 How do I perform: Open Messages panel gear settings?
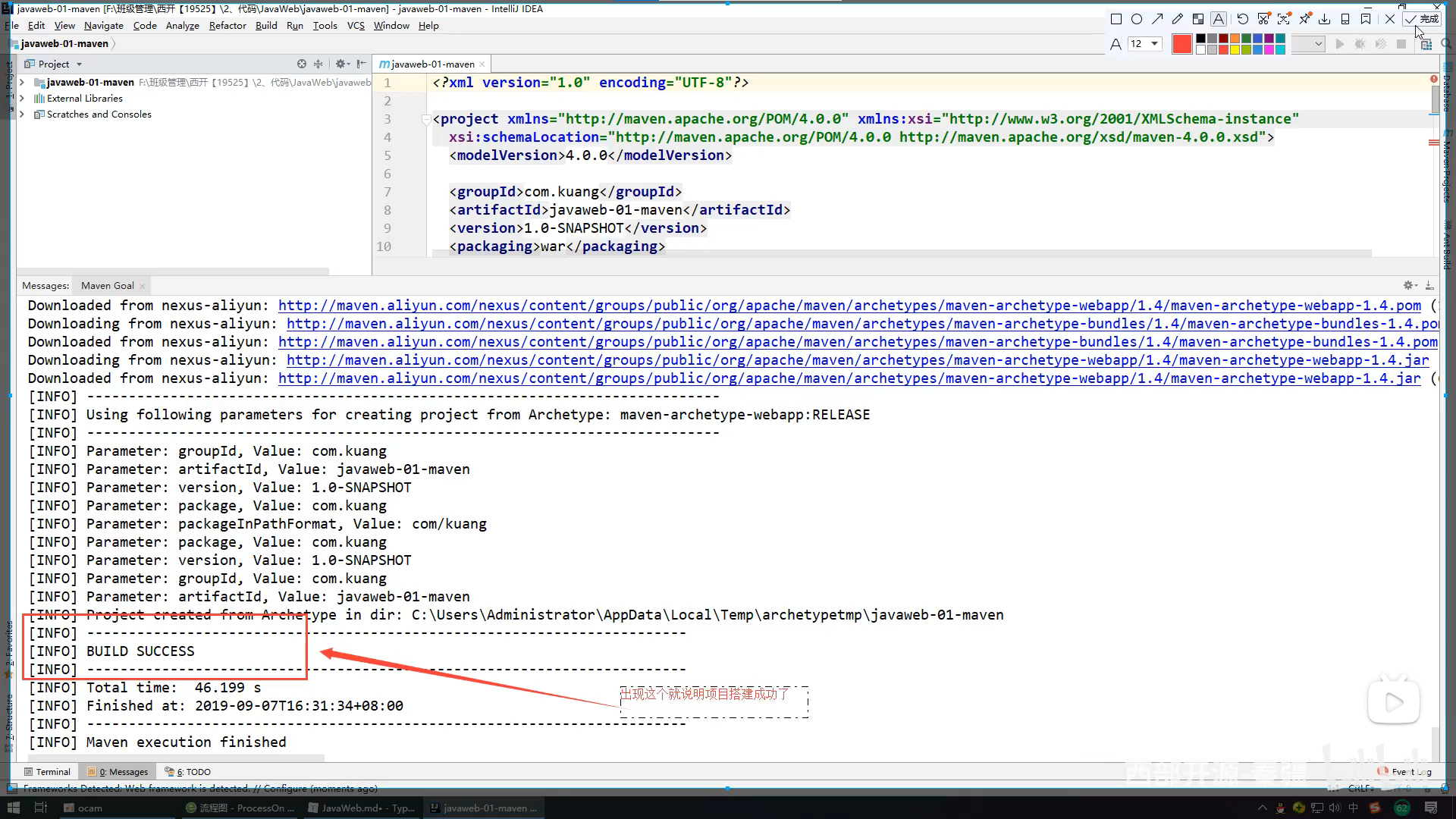click(1410, 285)
